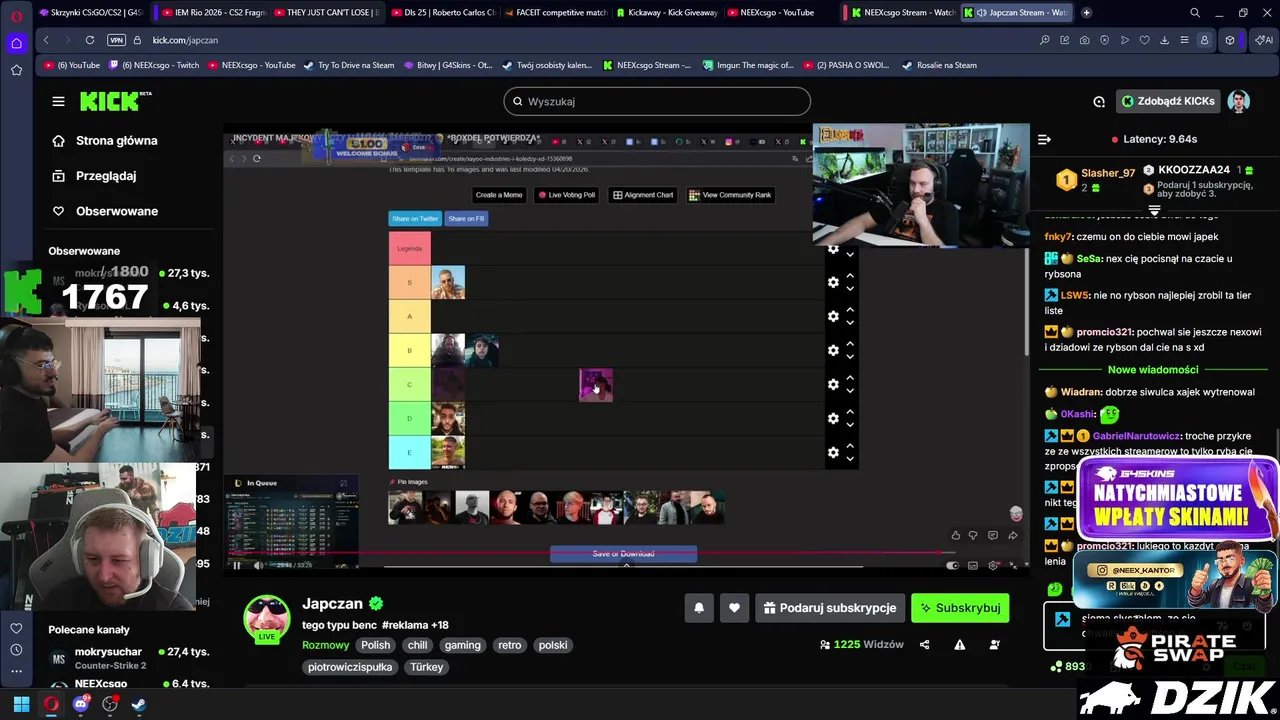Click Japczan's streamer avatar

click(267, 619)
